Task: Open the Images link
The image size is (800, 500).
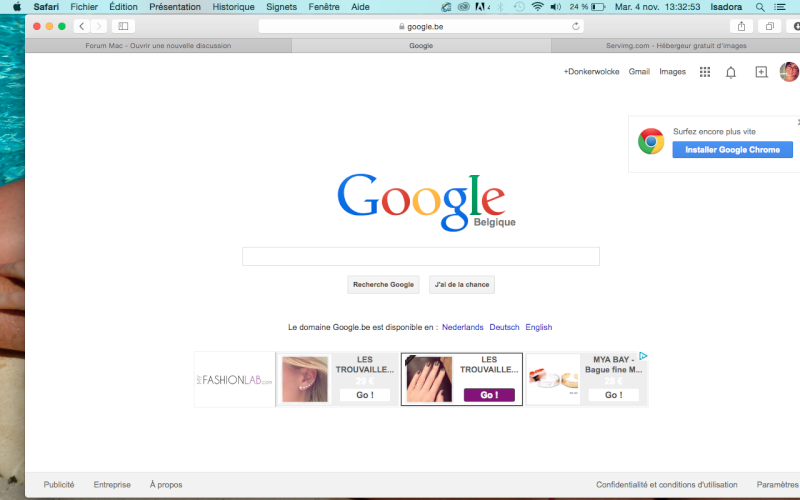Action: [x=672, y=71]
